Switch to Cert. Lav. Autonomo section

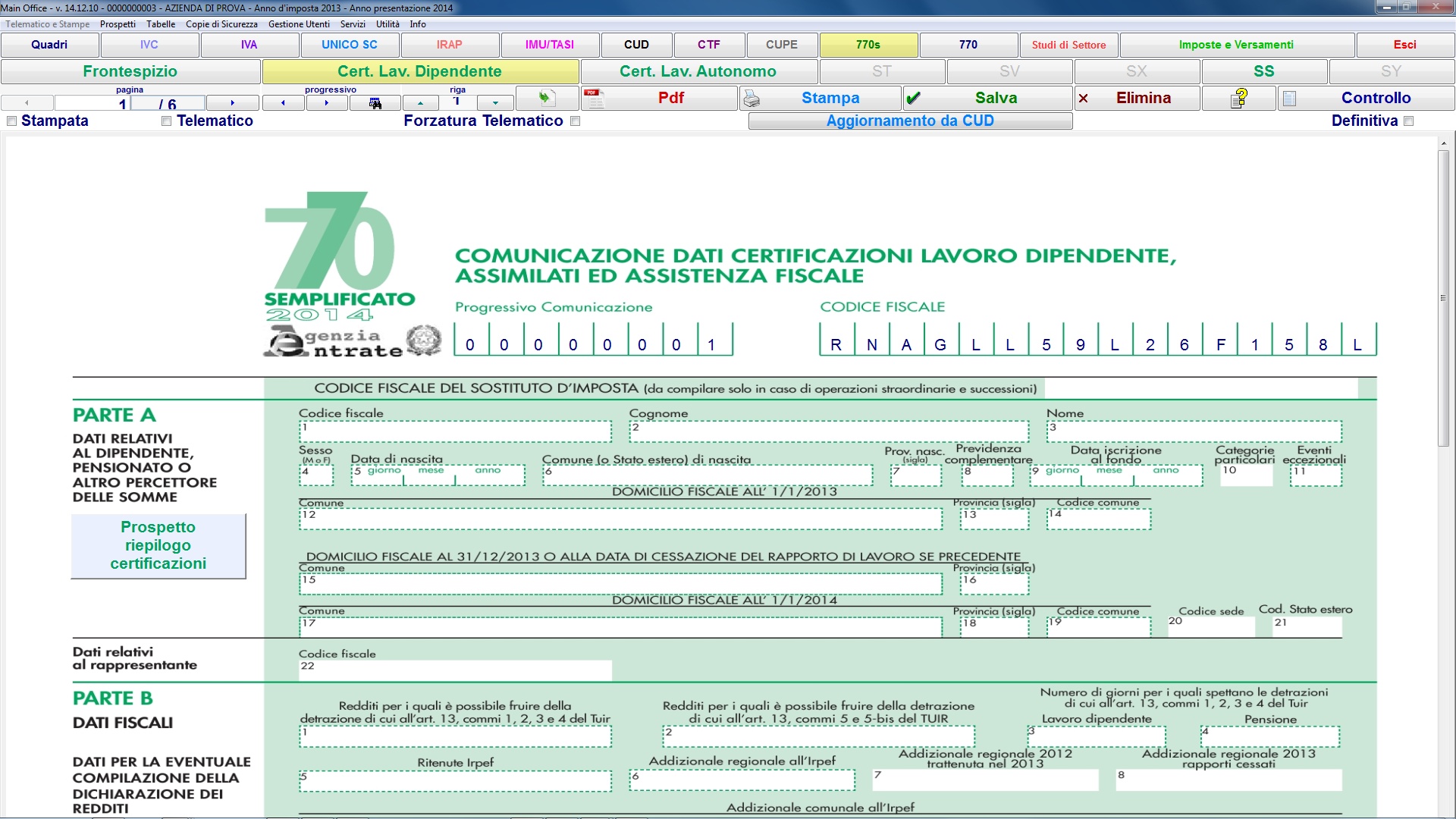(698, 71)
